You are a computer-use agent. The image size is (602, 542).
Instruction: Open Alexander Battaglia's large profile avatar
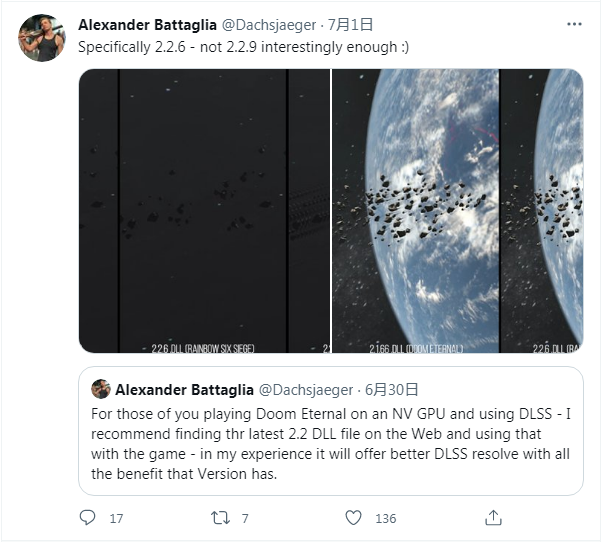click(42, 38)
